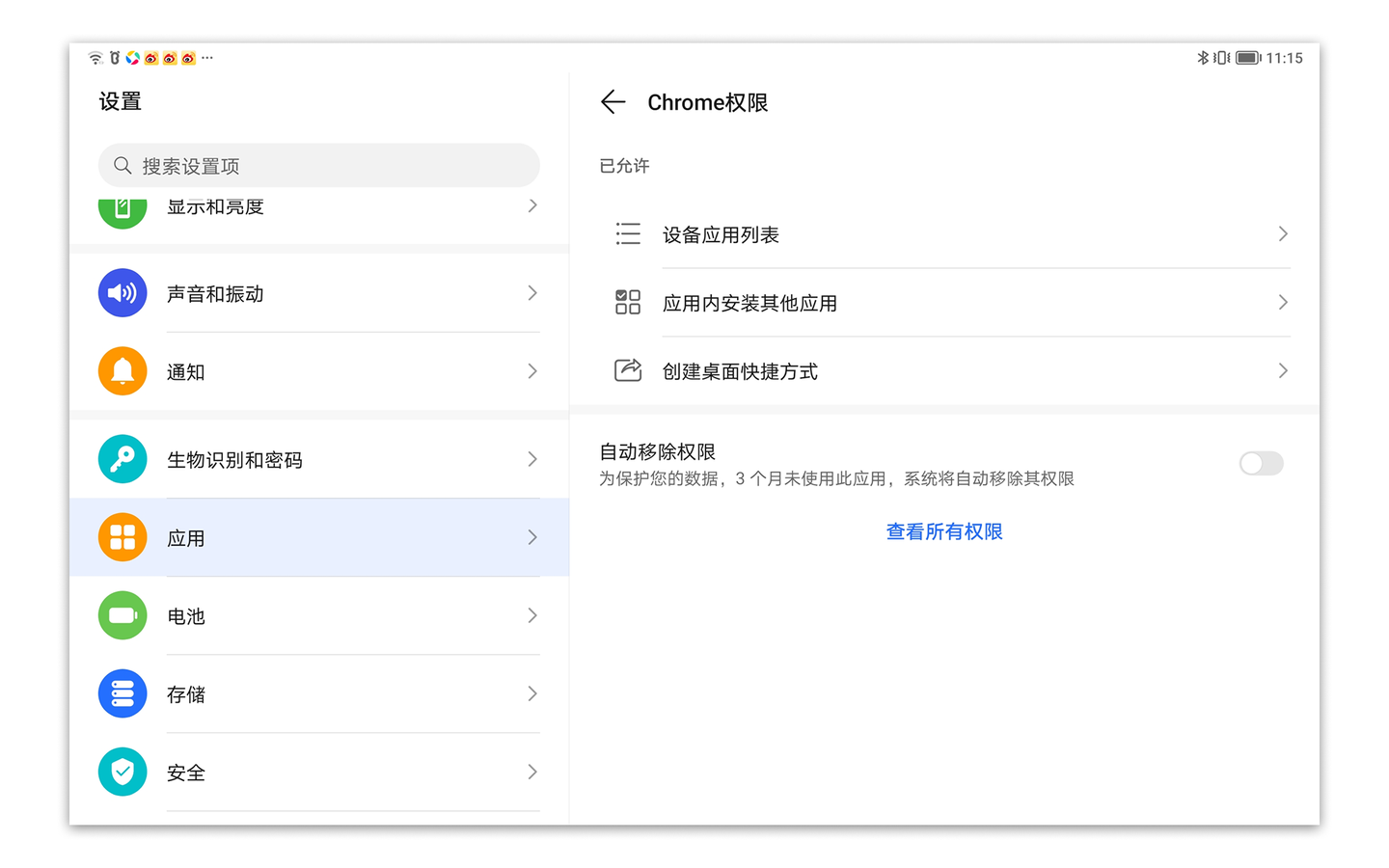Open the 查看所有权限 link
The height and width of the screenshot is (868, 1389).
(944, 531)
